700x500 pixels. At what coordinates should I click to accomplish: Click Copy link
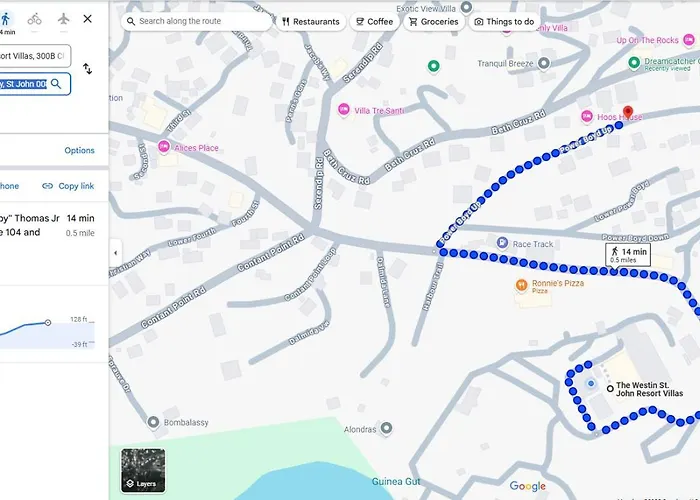68,186
